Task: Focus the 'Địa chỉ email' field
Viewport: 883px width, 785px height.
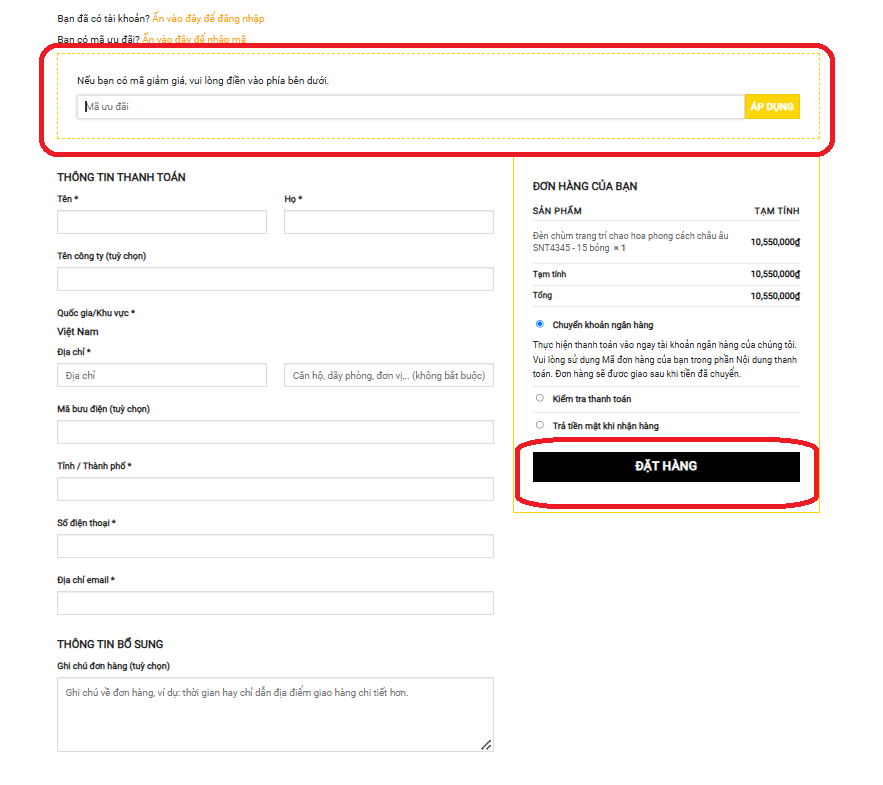Action: [275, 603]
